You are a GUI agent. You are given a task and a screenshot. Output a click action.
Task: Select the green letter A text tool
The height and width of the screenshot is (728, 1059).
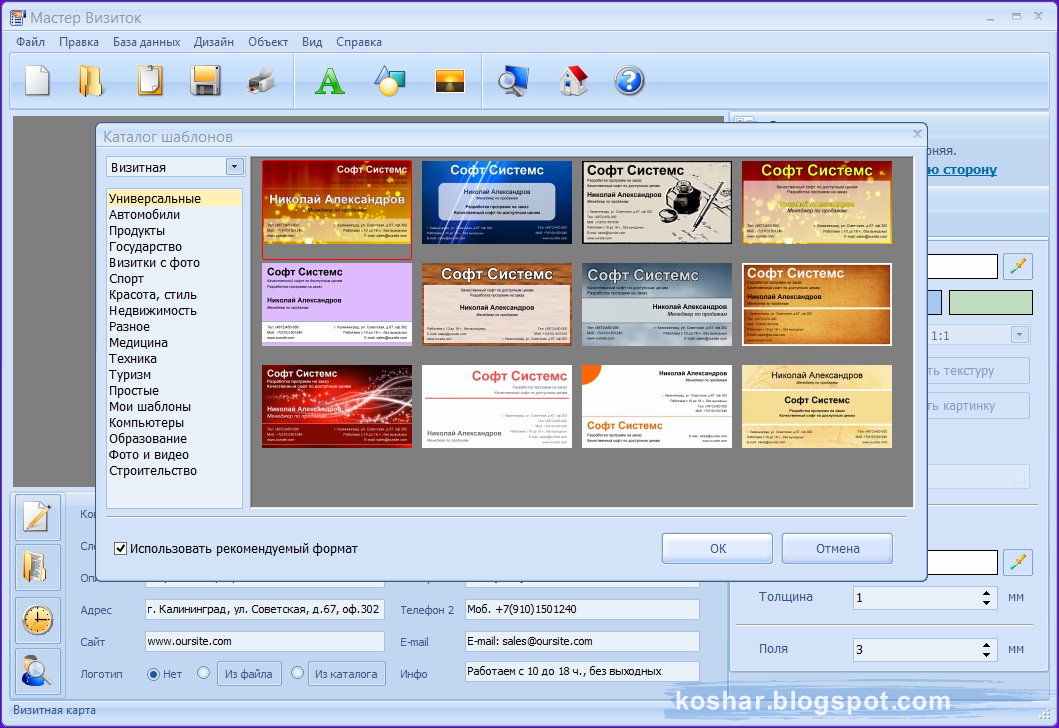tap(329, 80)
